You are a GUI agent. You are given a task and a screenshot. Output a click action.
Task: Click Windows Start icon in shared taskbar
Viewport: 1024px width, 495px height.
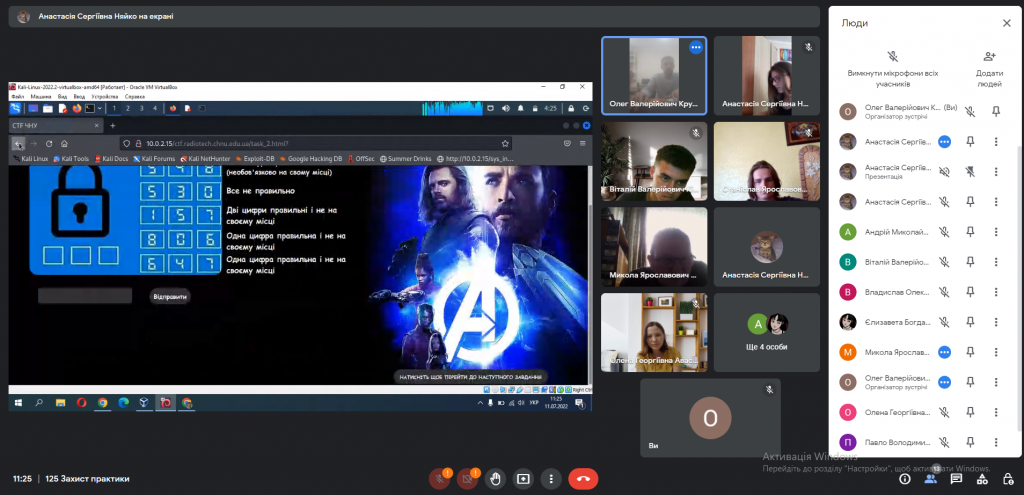pos(18,403)
